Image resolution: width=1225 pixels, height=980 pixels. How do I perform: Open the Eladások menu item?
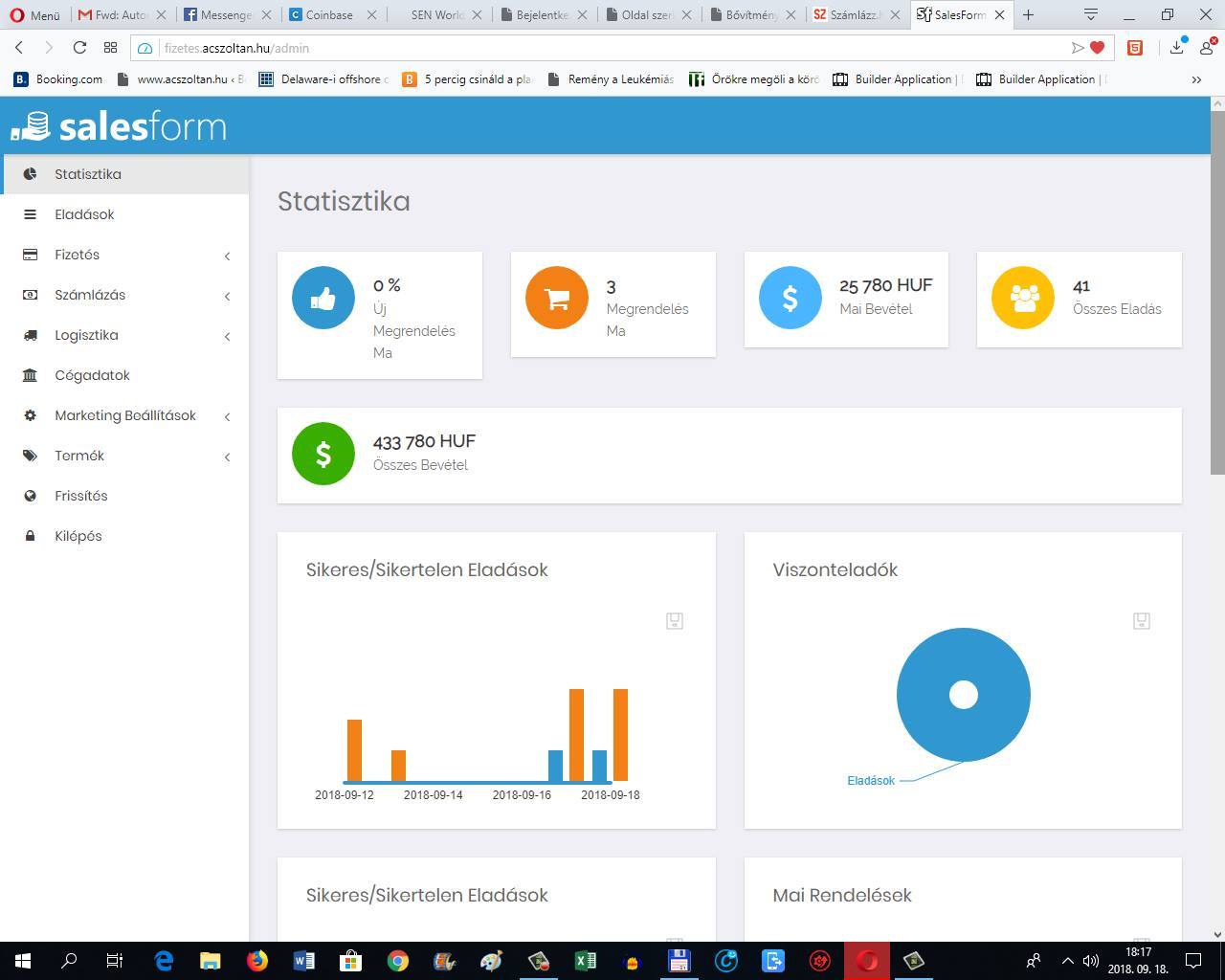click(x=84, y=214)
